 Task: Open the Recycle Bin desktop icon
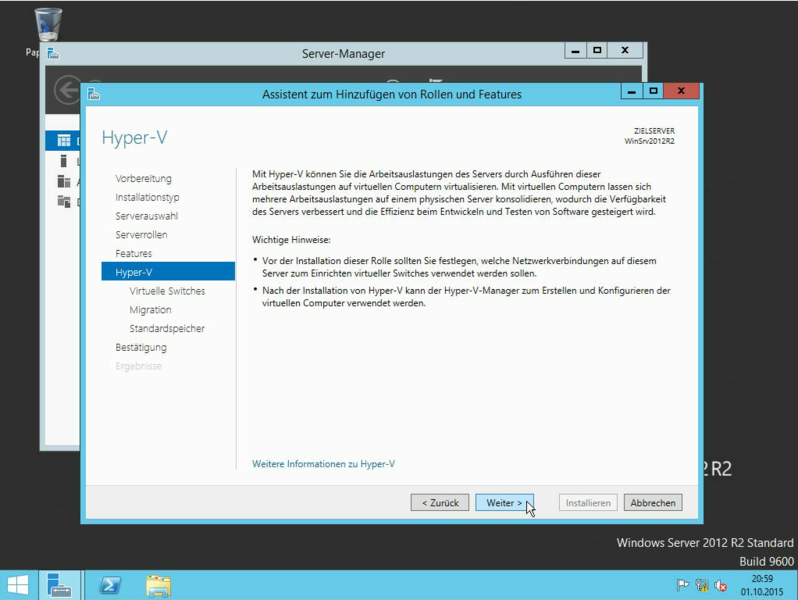[x=48, y=24]
